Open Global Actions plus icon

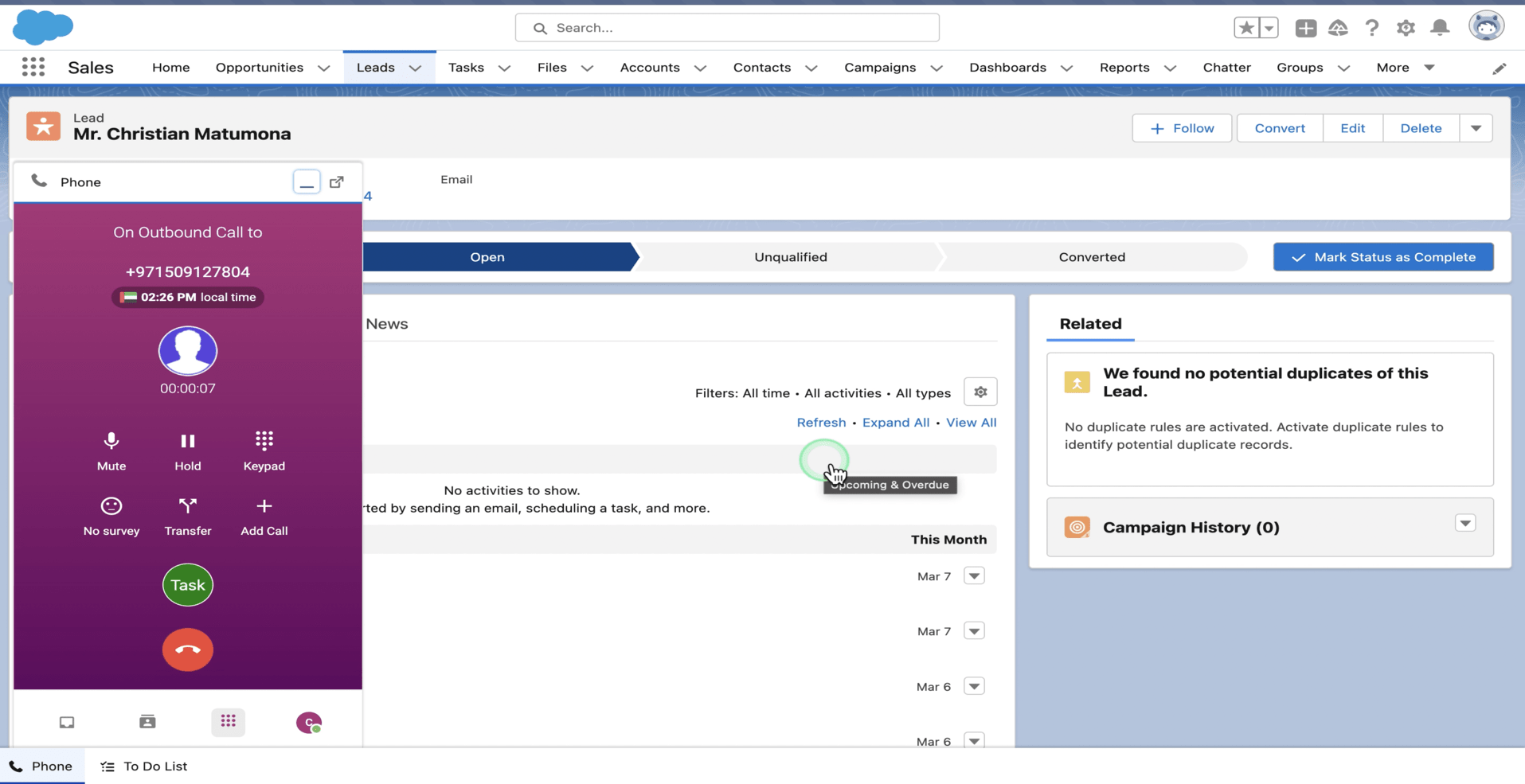point(1305,28)
